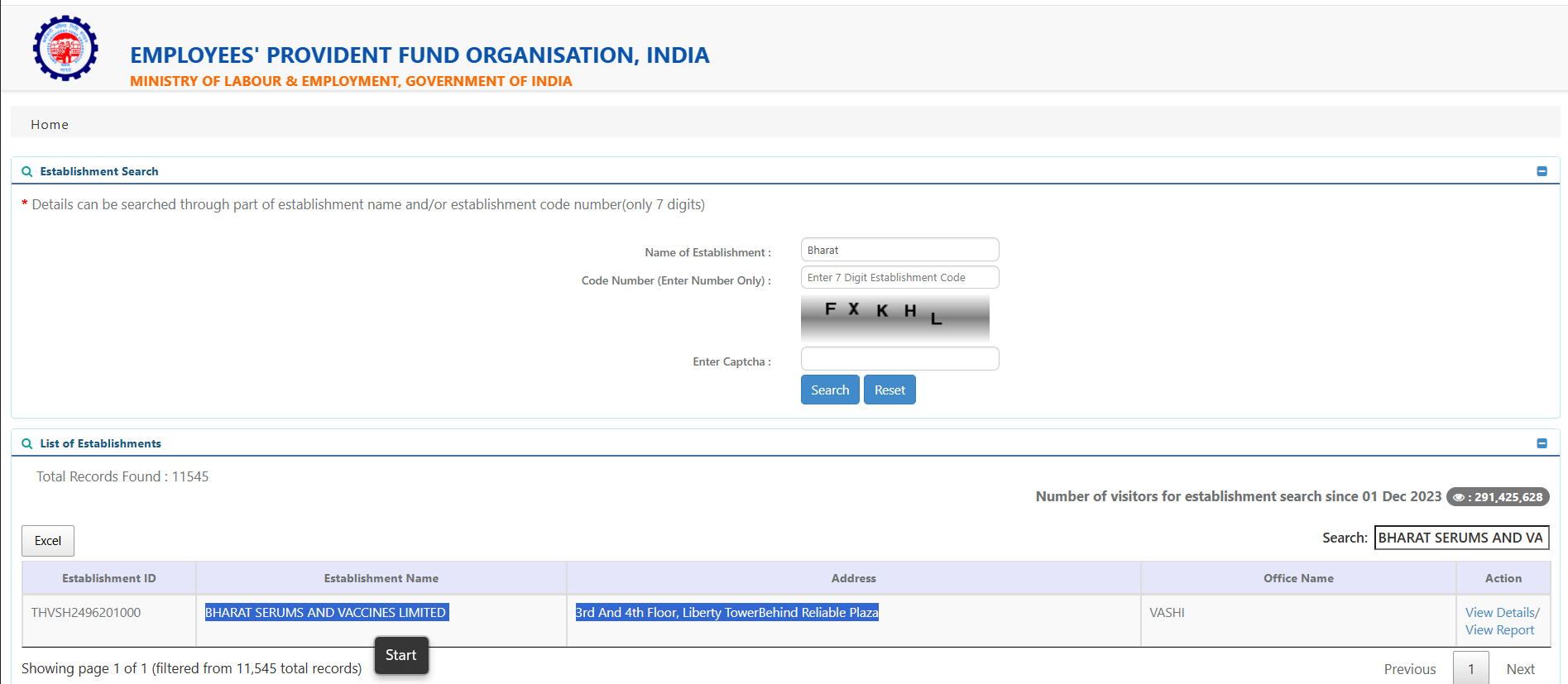Sort by Establishment Name column header

pos(381,578)
